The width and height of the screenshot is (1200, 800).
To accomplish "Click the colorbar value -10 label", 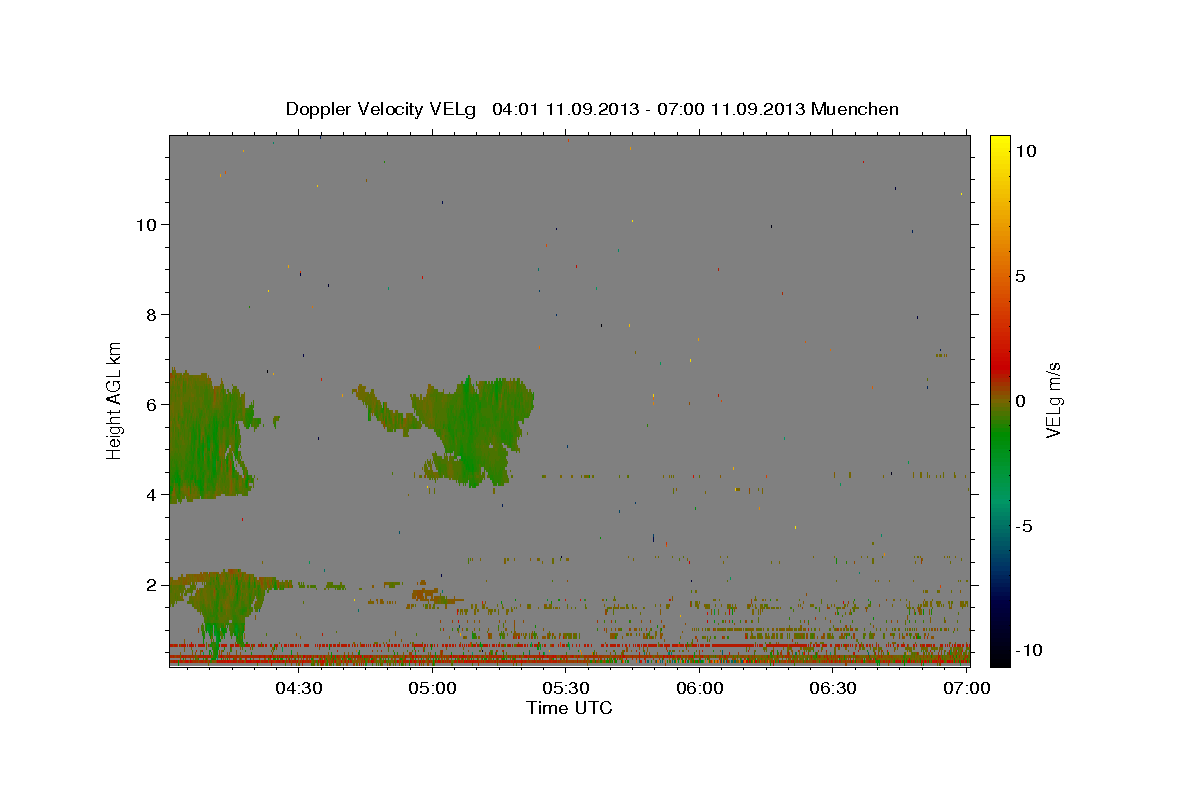I will tap(1027, 650).
